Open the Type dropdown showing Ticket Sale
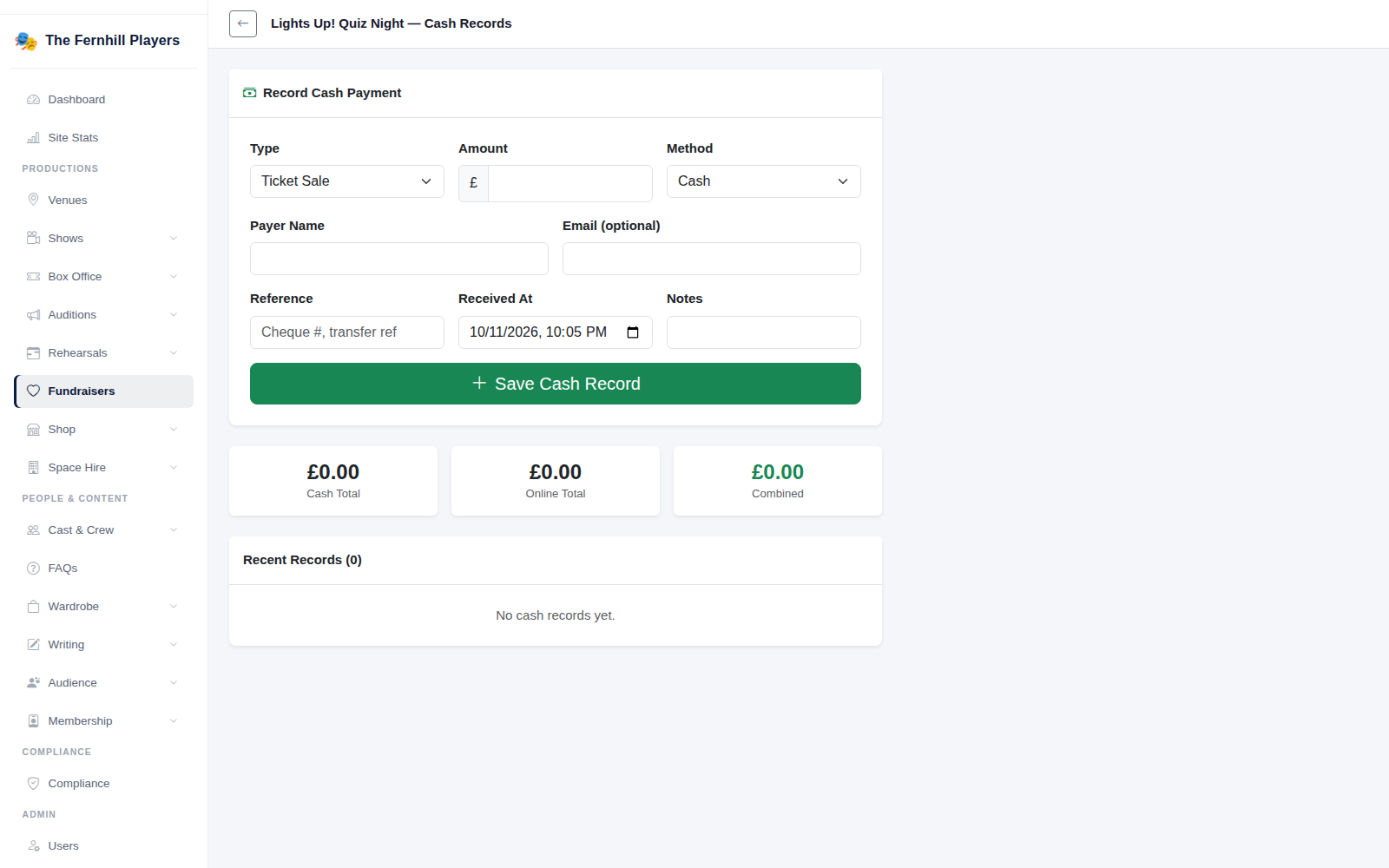1389x868 pixels. click(x=347, y=181)
